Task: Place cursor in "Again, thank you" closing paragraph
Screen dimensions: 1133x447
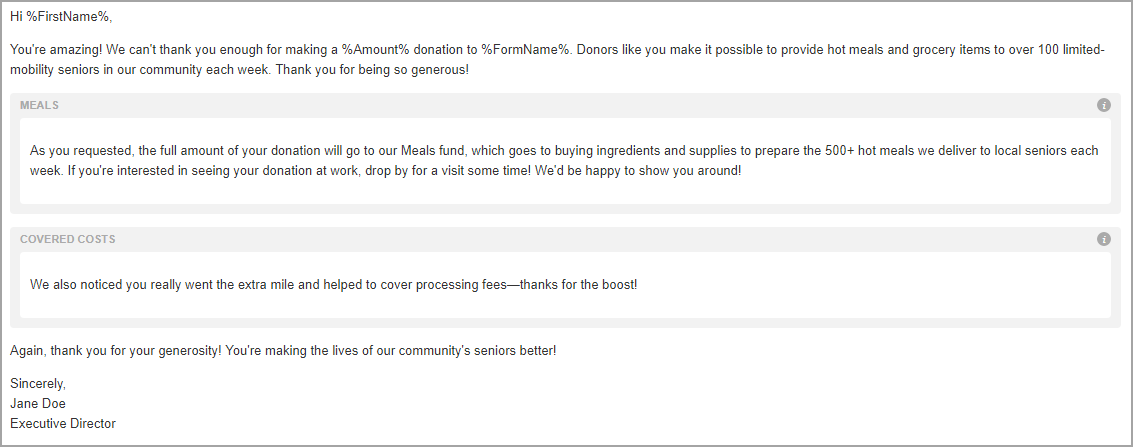Action: click(283, 351)
